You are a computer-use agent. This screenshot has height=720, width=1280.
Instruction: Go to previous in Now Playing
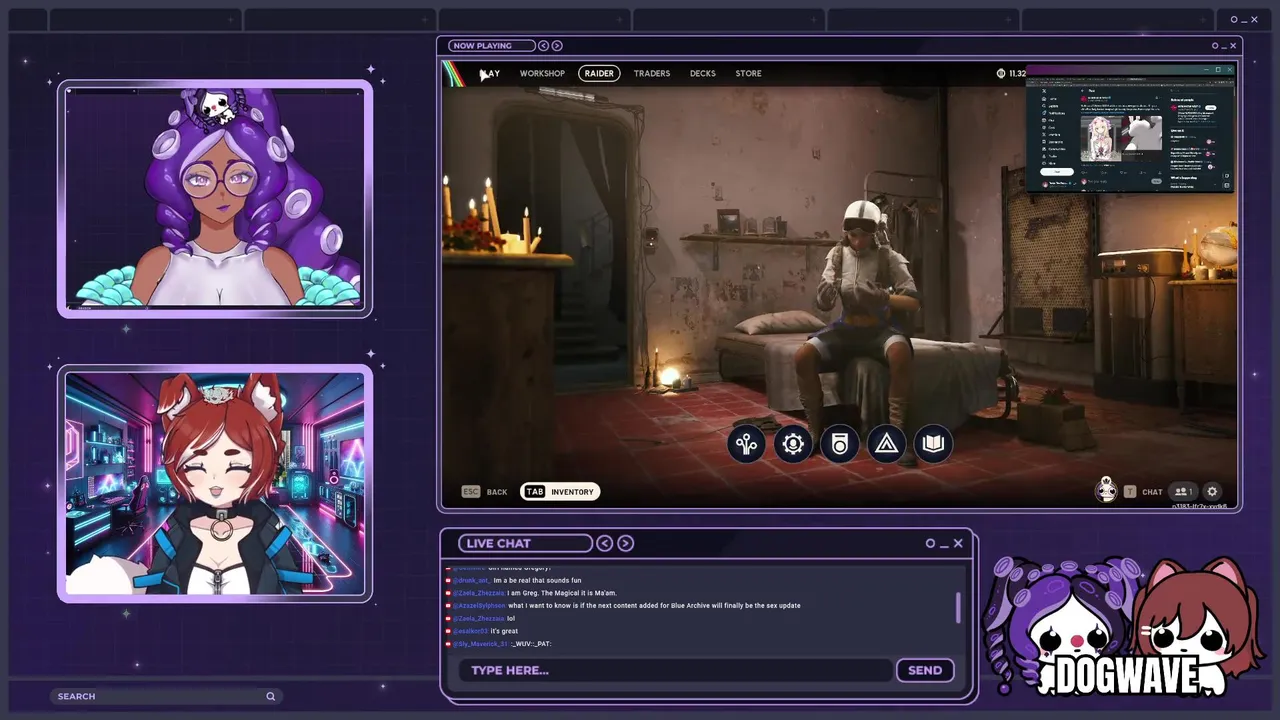[x=543, y=45]
